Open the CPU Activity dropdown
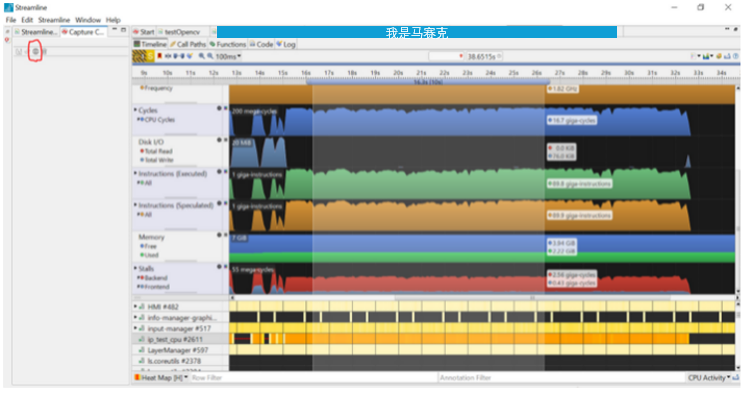 [709, 378]
